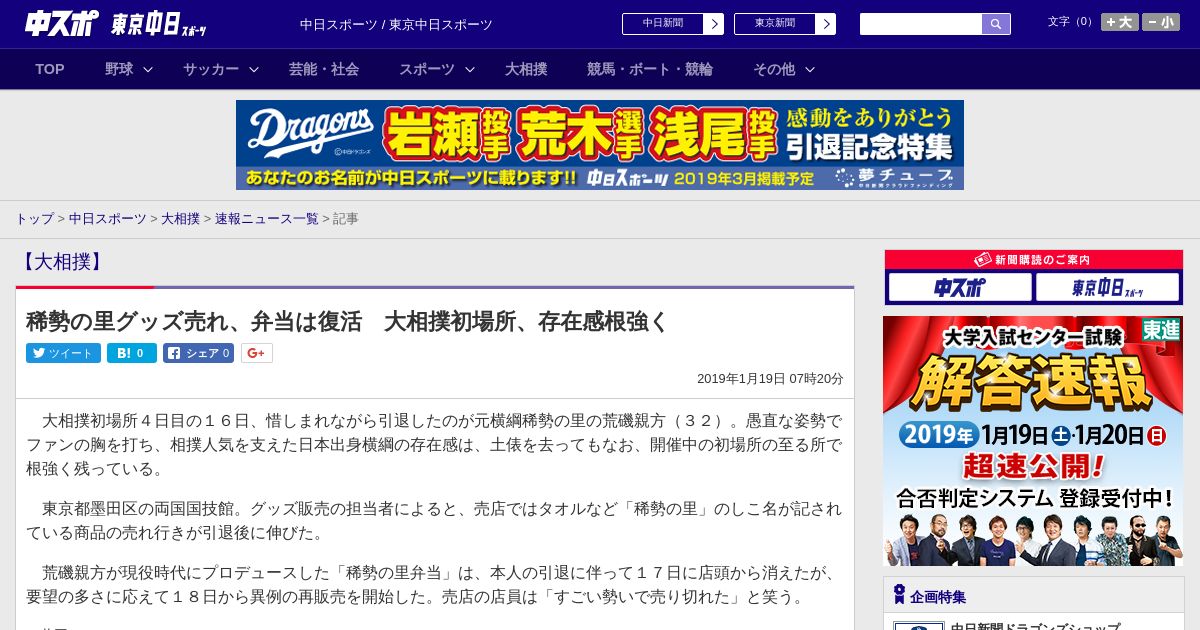Image resolution: width=1200 pixels, height=630 pixels.
Task: Decrease text size with the －小 button
Action: coord(1161,22)
